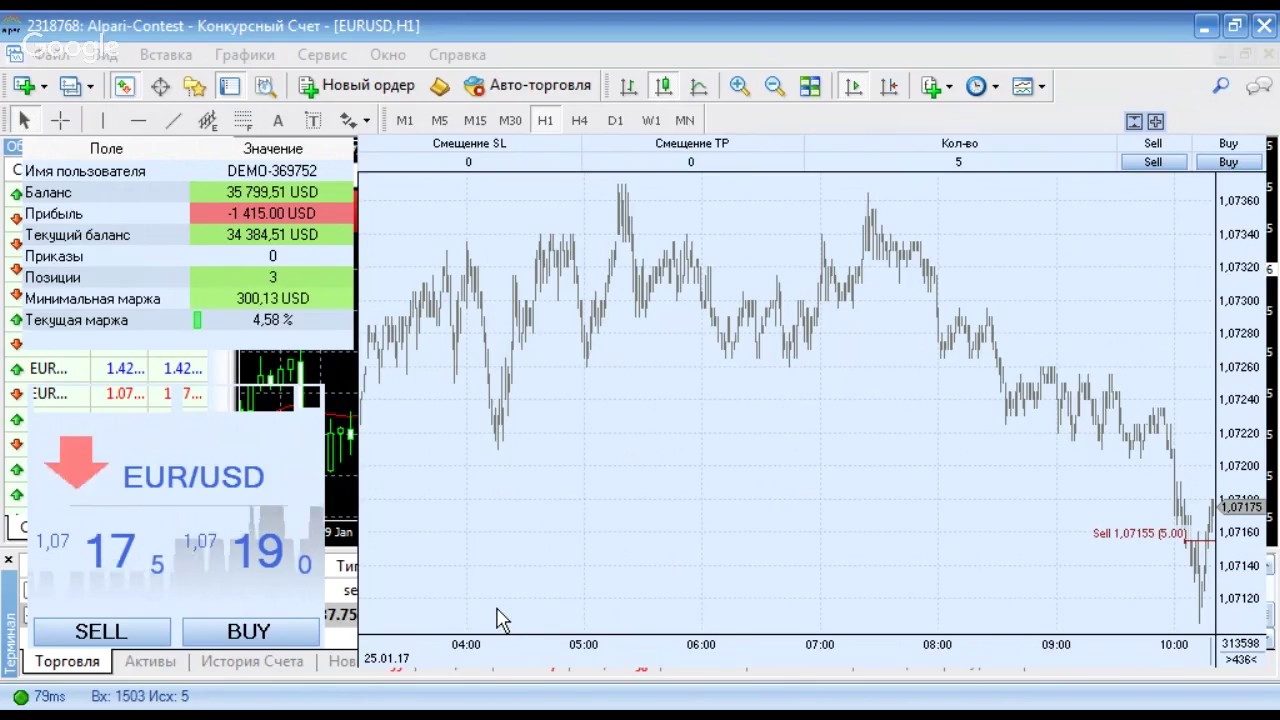Open a new chart window
Screen dimensions: 1280x720
tap(24, 86)
